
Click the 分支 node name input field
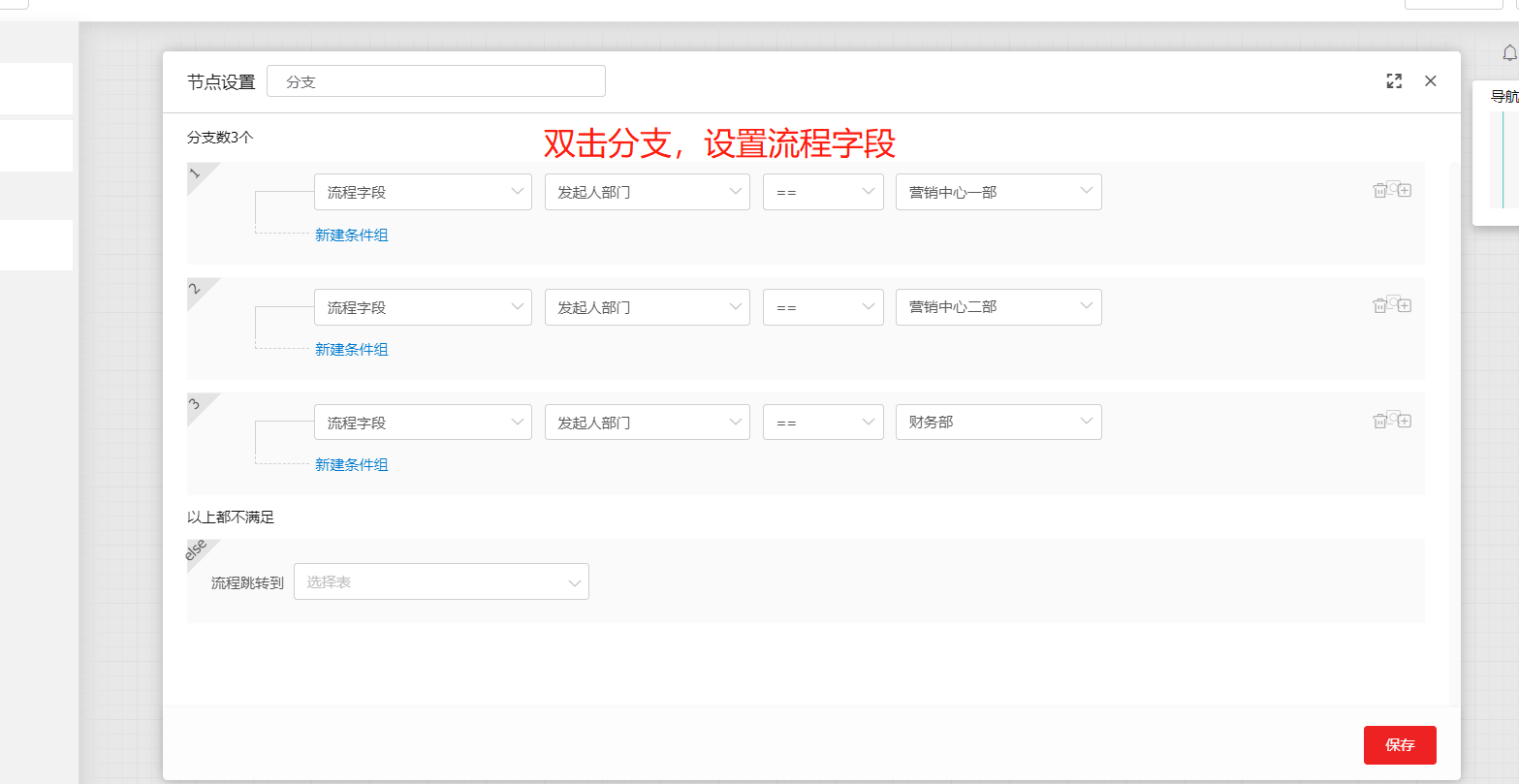(435, 80)
